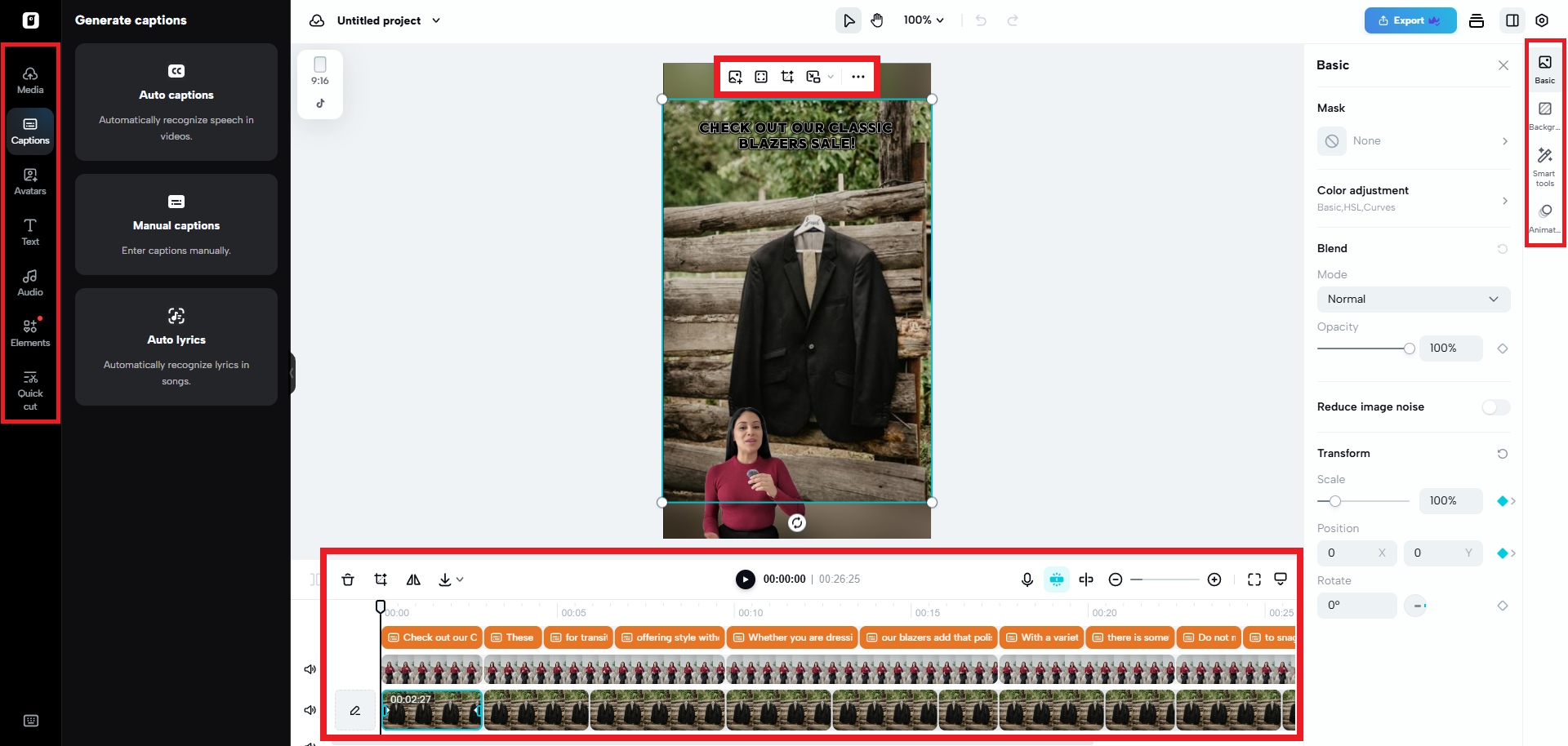Click the undo arrow
The width and height of the screenshot is (1568, 746).
[x=981, y=20]
